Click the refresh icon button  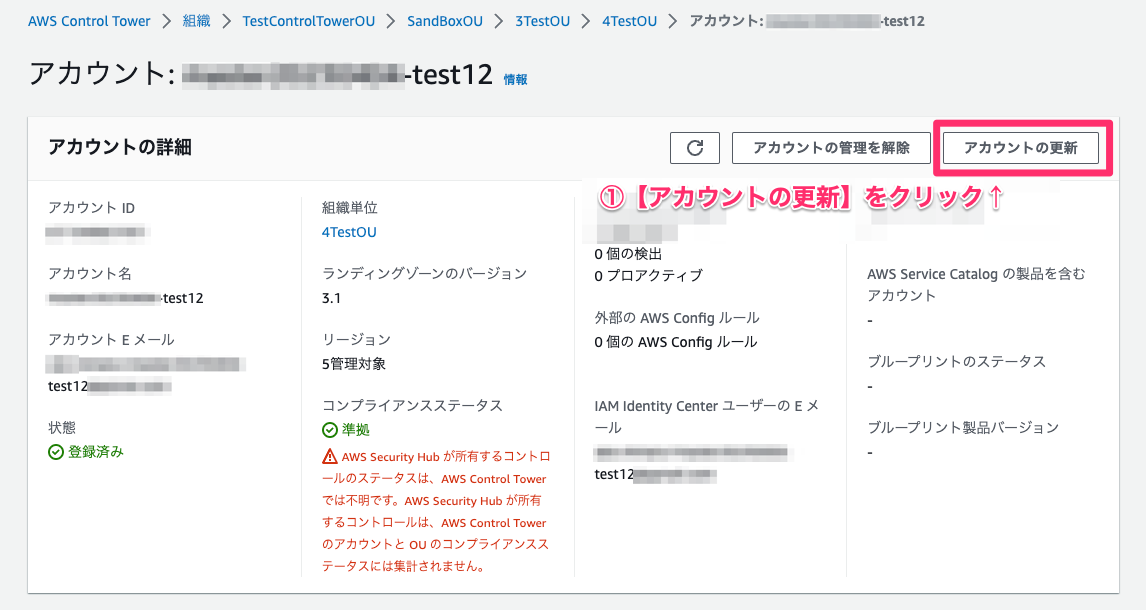coord(694,148)
